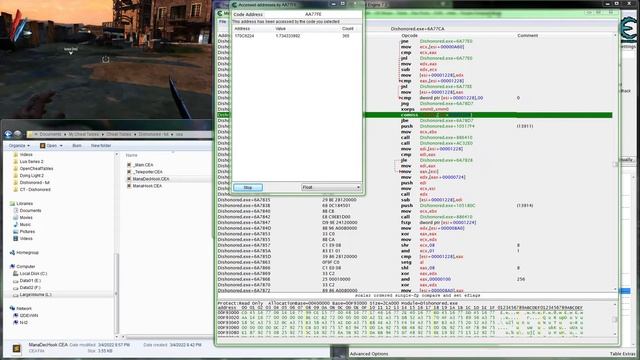Click the Value column header in dialog
640x360 pixels.
click(280, 29)
